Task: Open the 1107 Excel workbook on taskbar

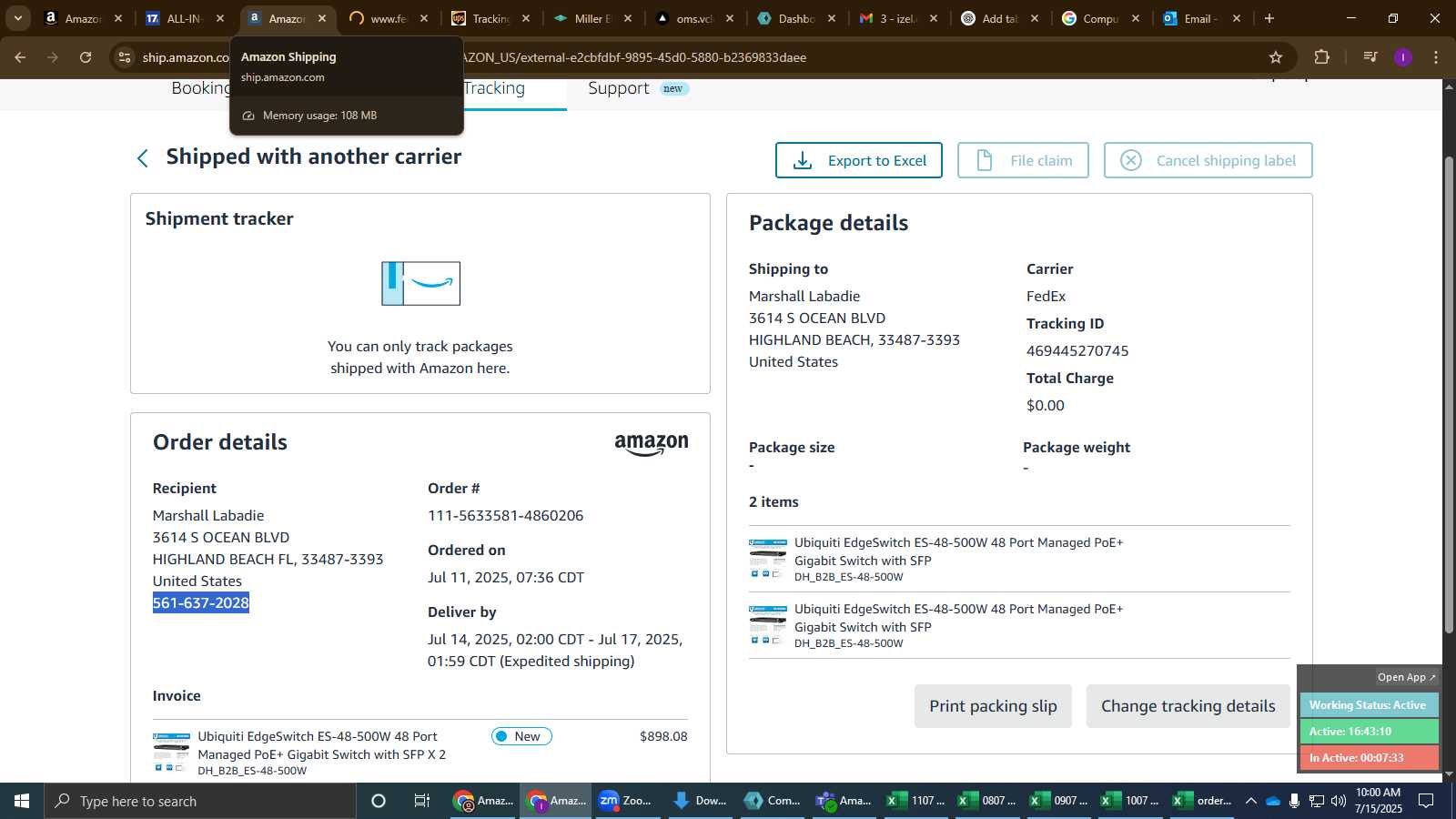Action: coord(916,801)
